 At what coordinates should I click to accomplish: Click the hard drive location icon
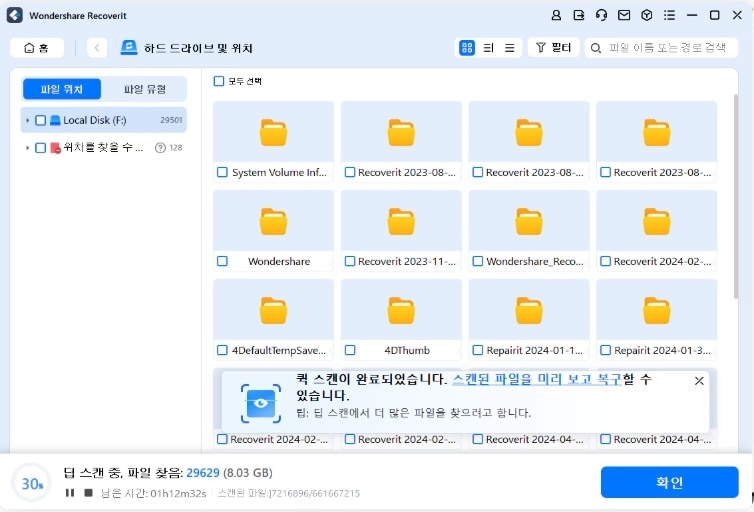point(129,48)
